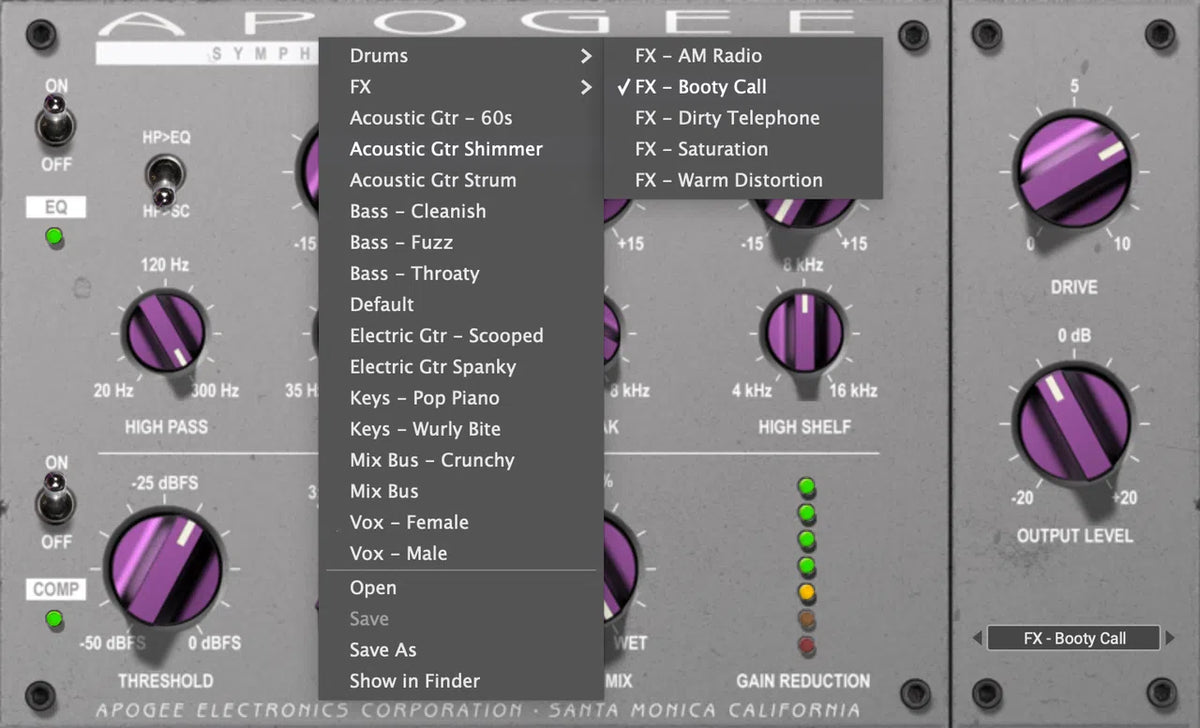Toggle the EQ ON/OFF switch
This screenshot has height=728, width=1200.
click(56, 118)
